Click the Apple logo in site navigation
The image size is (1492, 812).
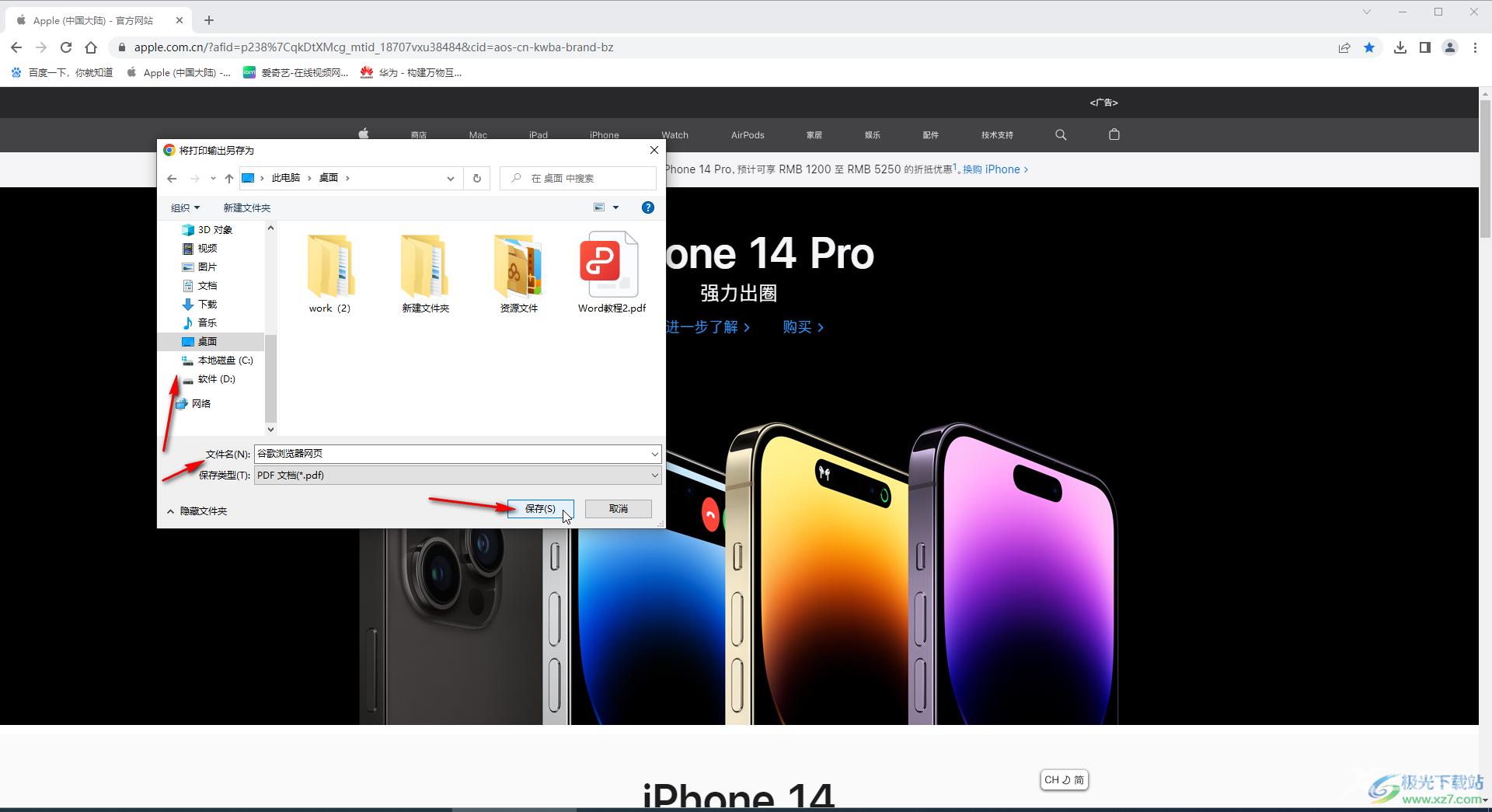363,134
